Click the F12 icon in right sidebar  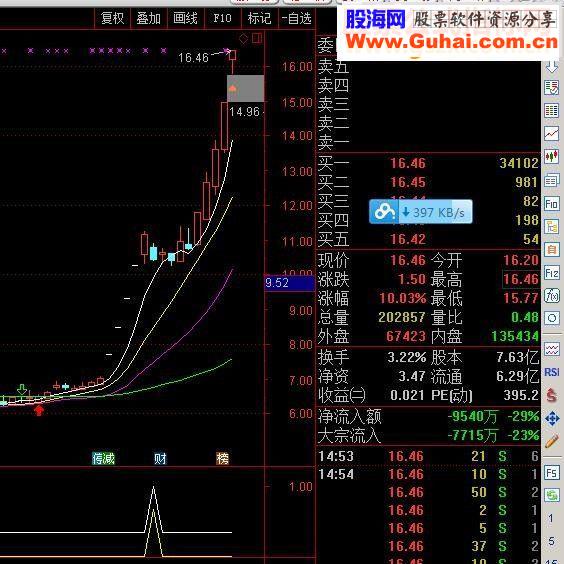[552, 273]
